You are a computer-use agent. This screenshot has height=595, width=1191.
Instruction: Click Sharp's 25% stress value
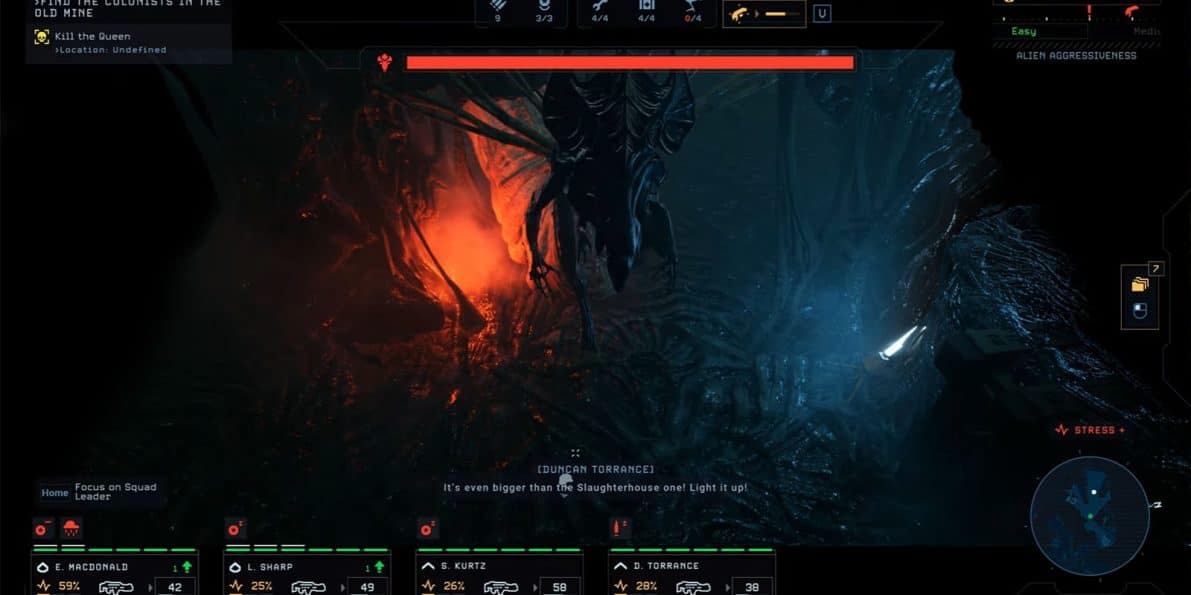[x=261, y=586]
